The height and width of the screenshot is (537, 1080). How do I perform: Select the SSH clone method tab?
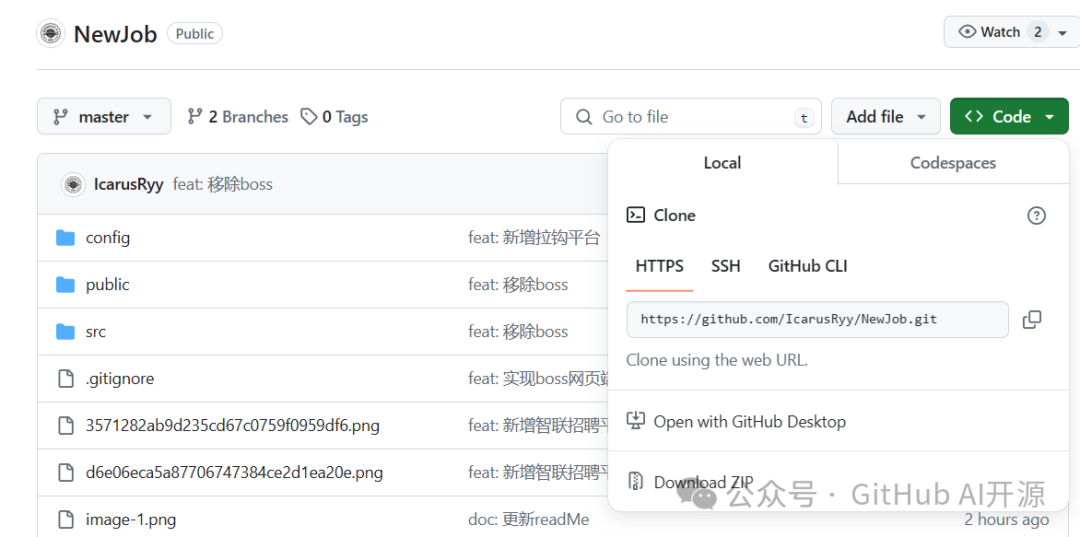click(725, 266)
